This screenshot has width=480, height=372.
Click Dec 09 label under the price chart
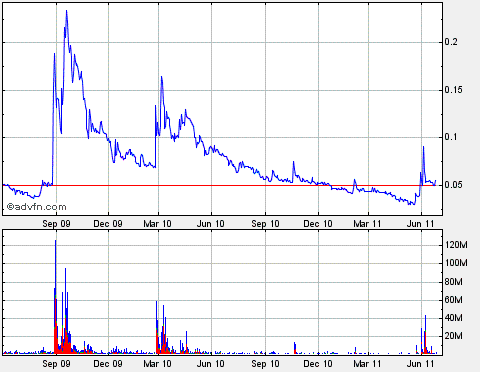click(x=108, y=223)
